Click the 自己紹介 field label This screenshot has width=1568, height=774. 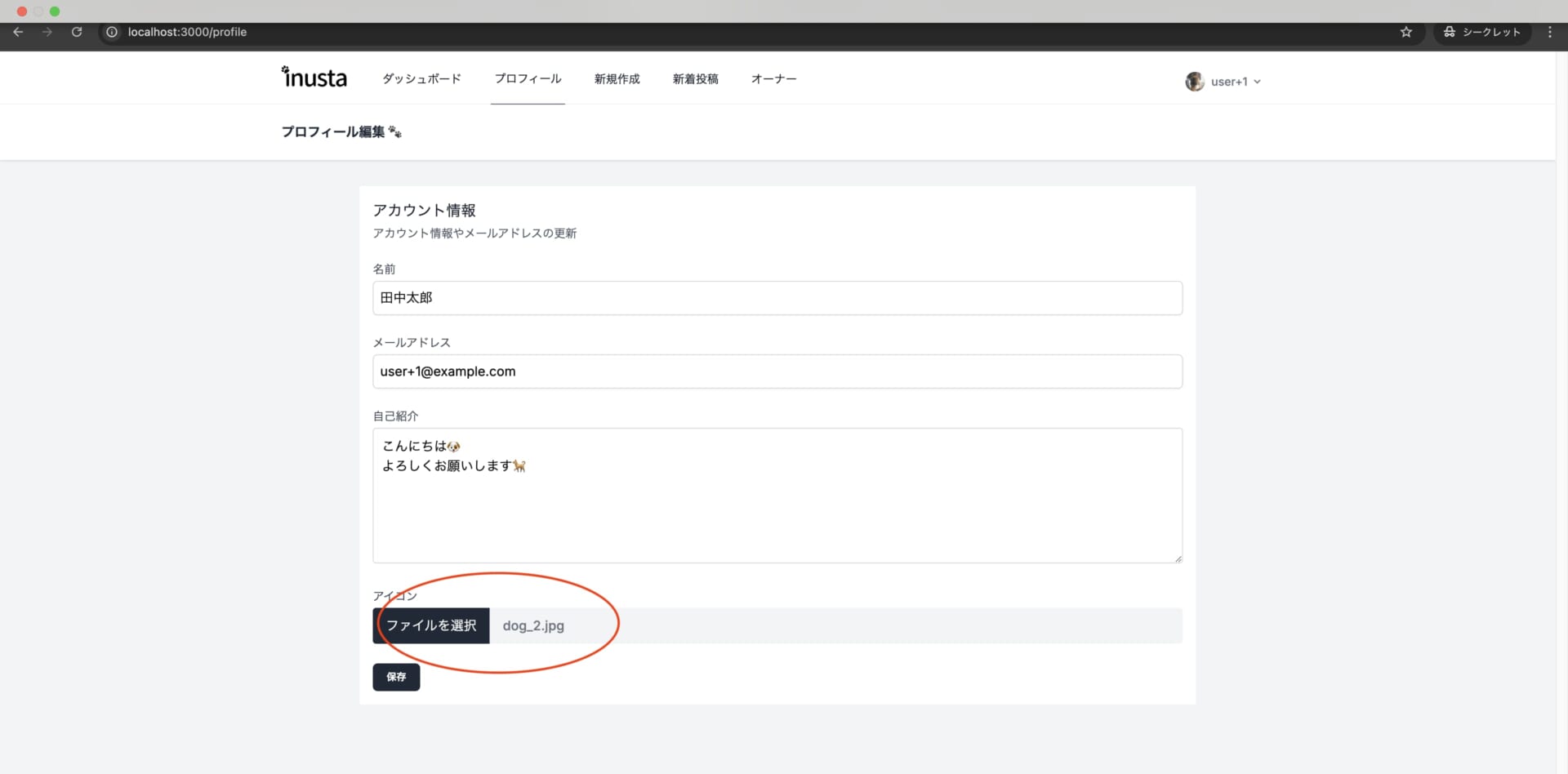tap(395, 416)
